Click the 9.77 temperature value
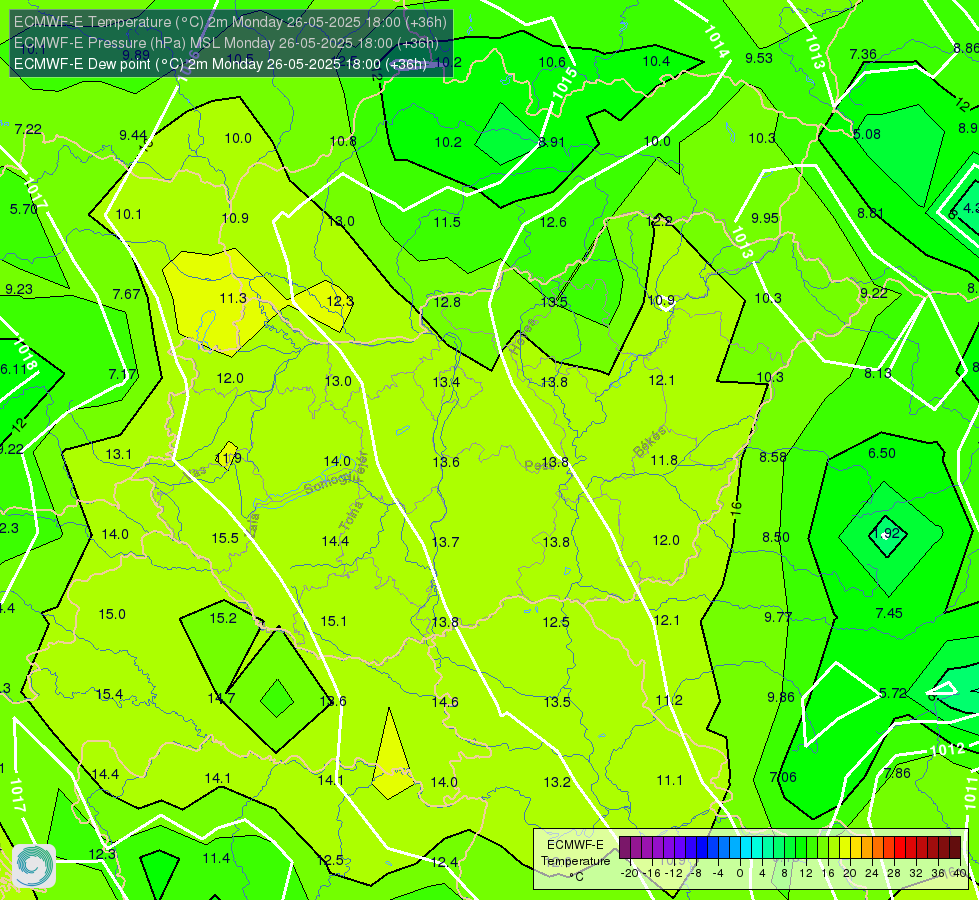The image size is (979, 900). point(778,618)
